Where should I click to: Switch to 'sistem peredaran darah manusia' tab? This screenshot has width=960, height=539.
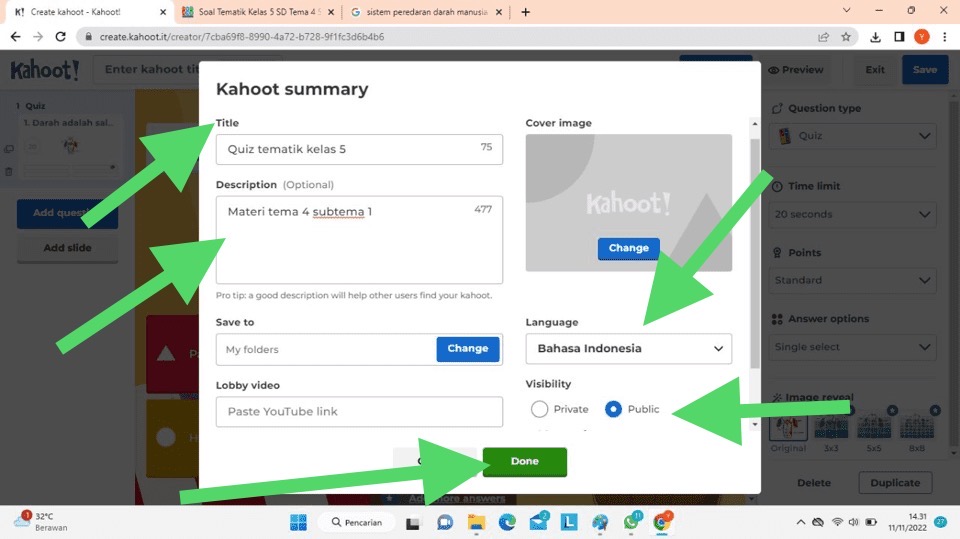(x=427, y=12)
